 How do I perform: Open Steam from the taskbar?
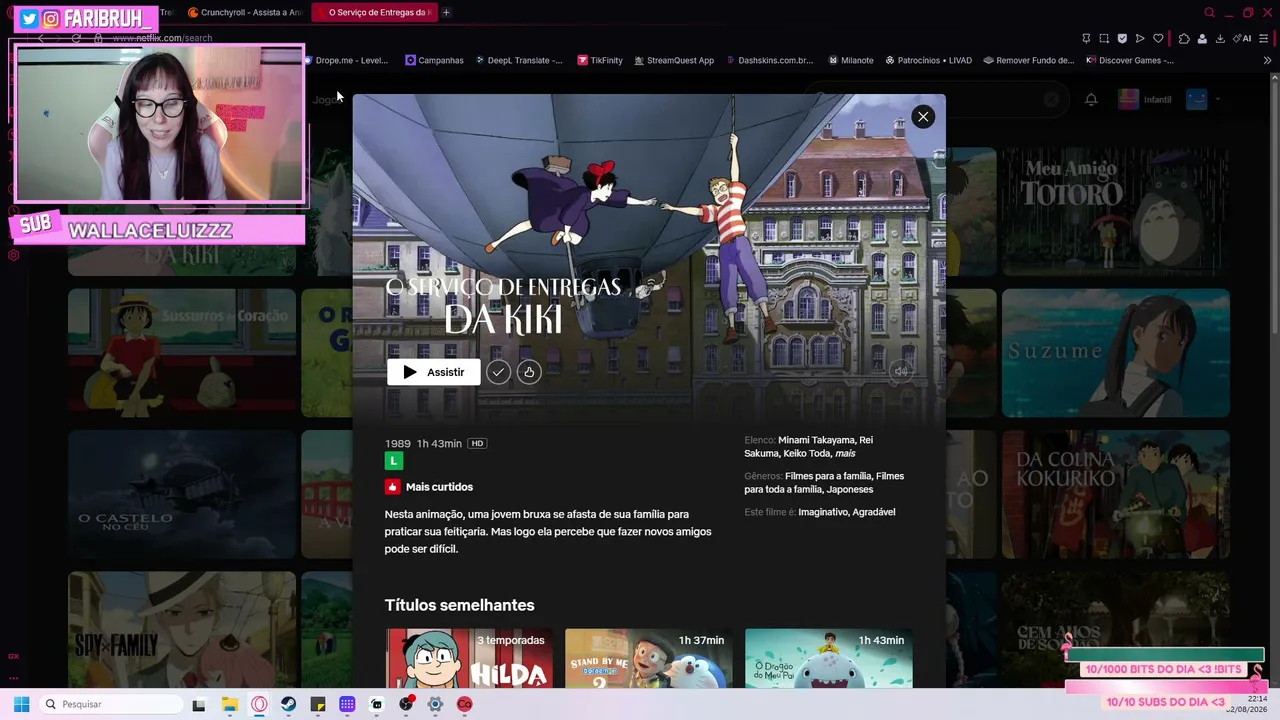coord(288,704)
